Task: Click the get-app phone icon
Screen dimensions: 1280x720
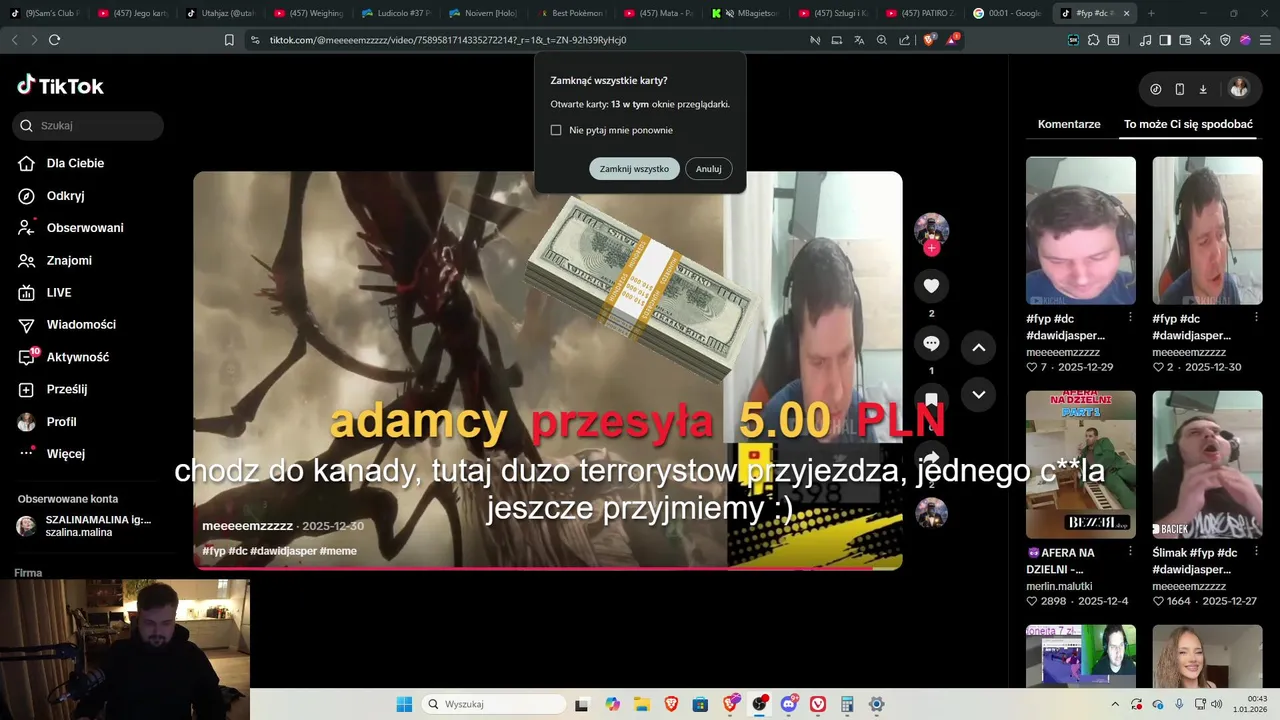Action: tap(1179, 89)
